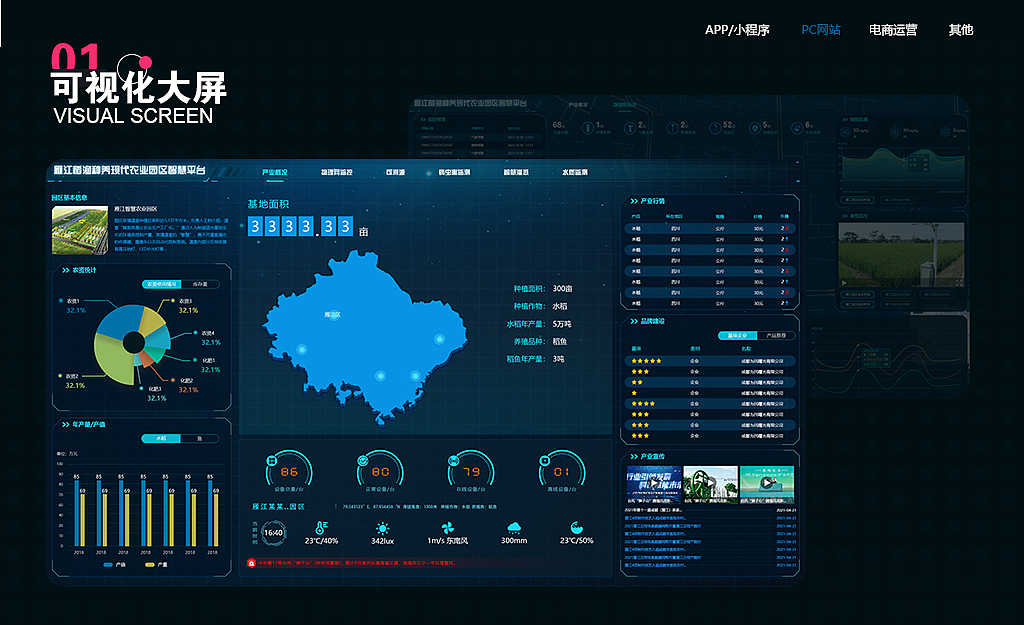Screen dimensions: 1024x625
Task: Click the blue 产值 legend swatch
Action: (x=108, y=565)
